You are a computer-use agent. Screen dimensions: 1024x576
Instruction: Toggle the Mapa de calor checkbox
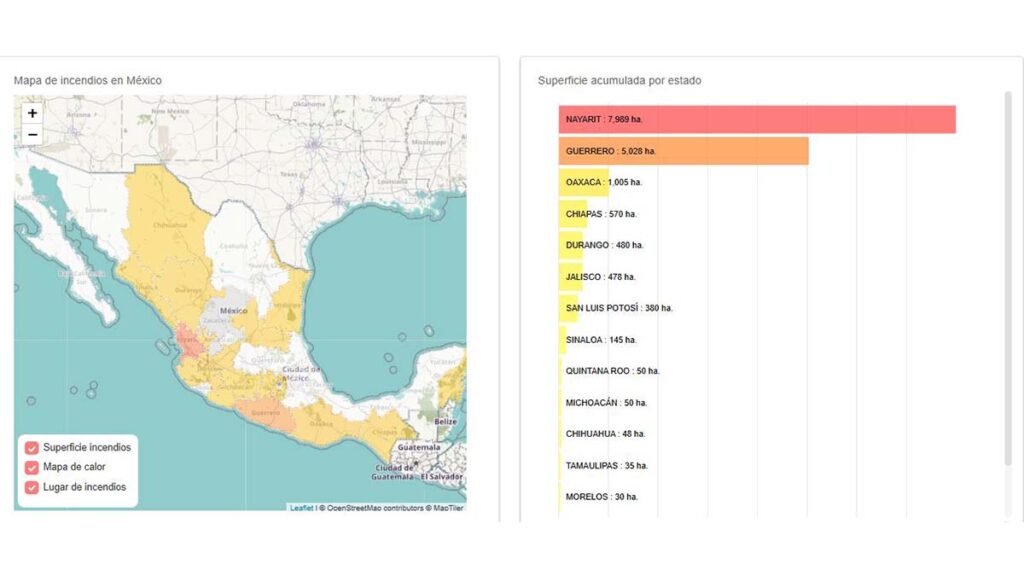(x=31, y=468)
